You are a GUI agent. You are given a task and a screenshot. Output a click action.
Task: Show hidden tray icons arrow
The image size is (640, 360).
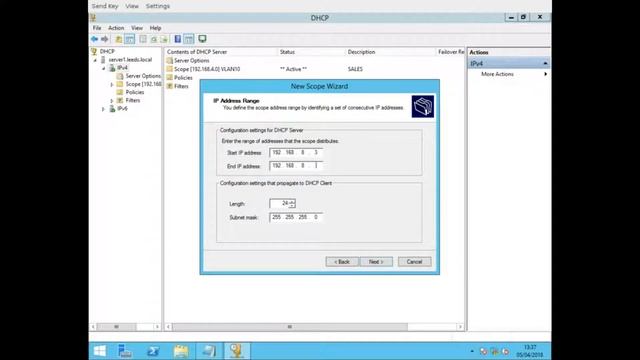pos(472,351)
